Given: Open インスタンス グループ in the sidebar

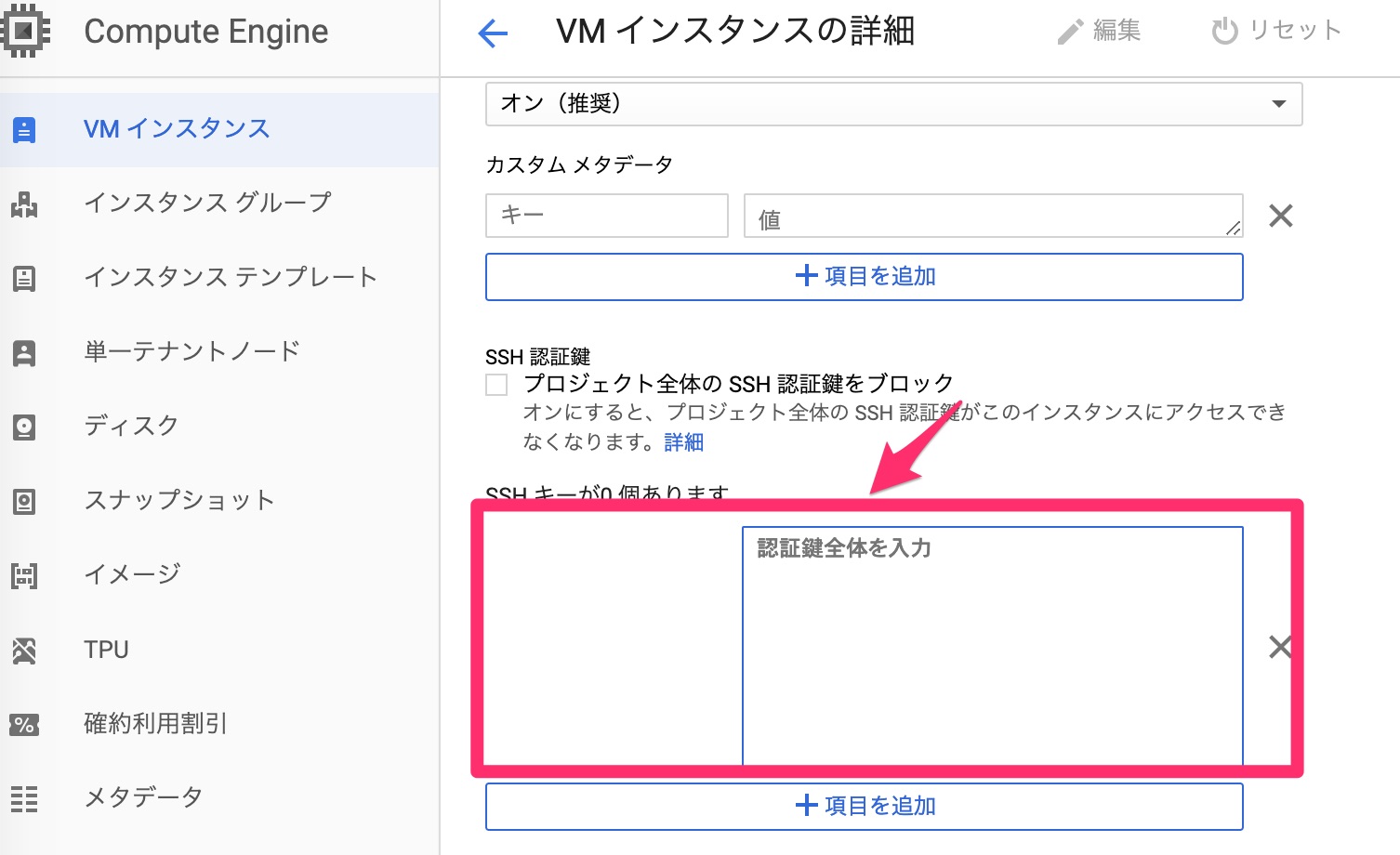Looking at the screenshot, I should [219, 204].
